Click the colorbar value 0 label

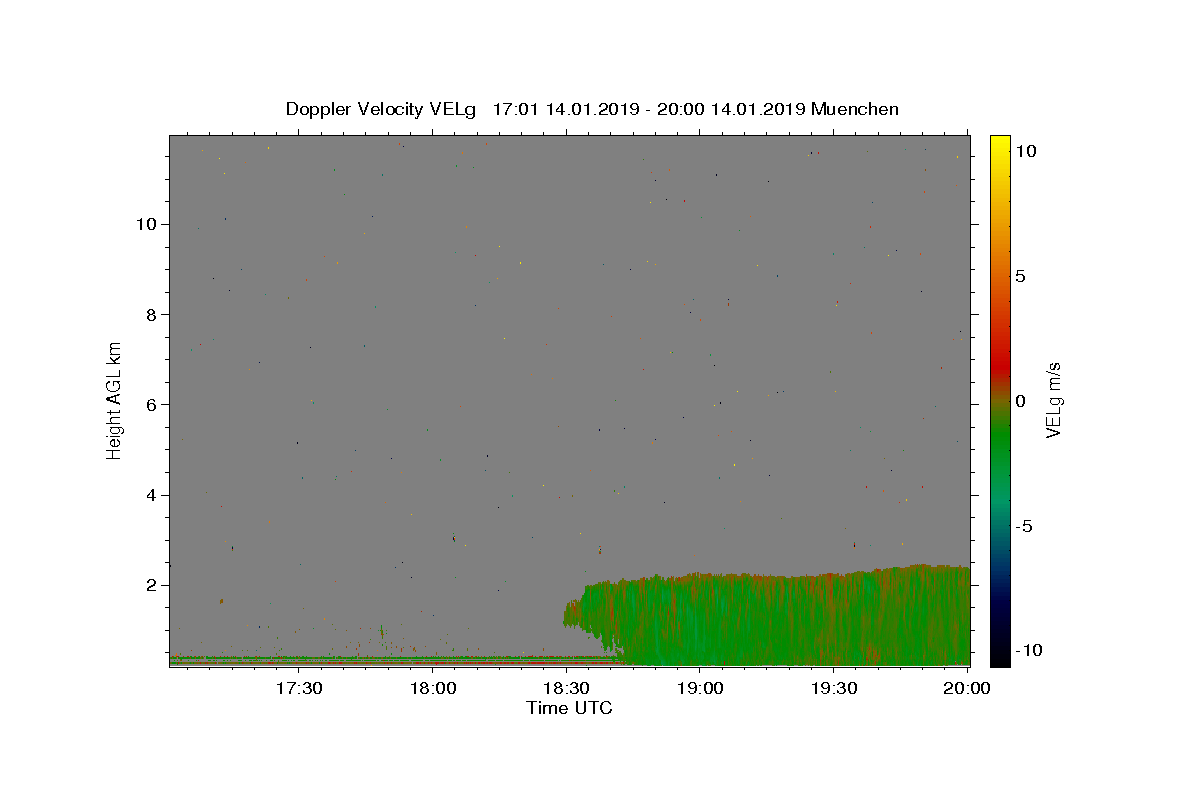[x=1020, y=401]
